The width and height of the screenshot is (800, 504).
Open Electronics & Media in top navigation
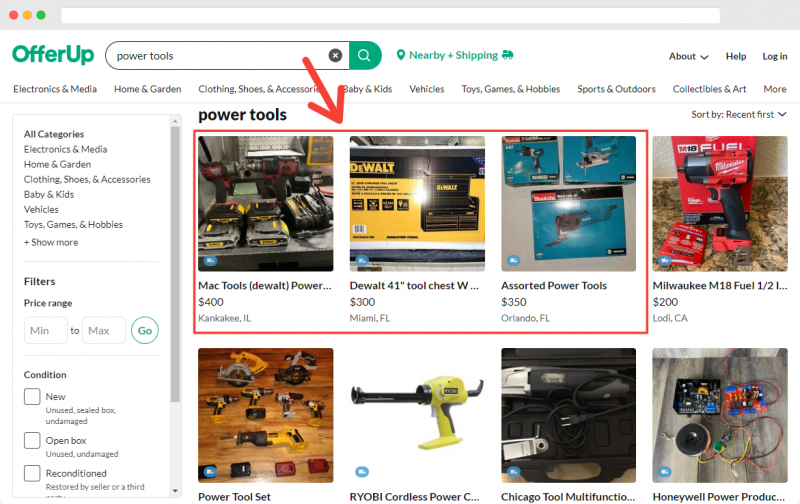[55, 89]
